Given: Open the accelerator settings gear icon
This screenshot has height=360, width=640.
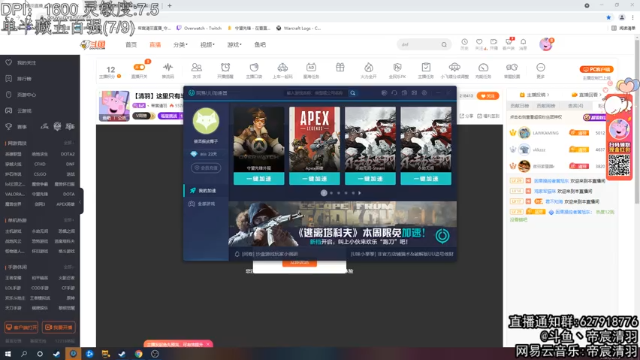Looking at the screenshot, I should click(x=424, y=93).
